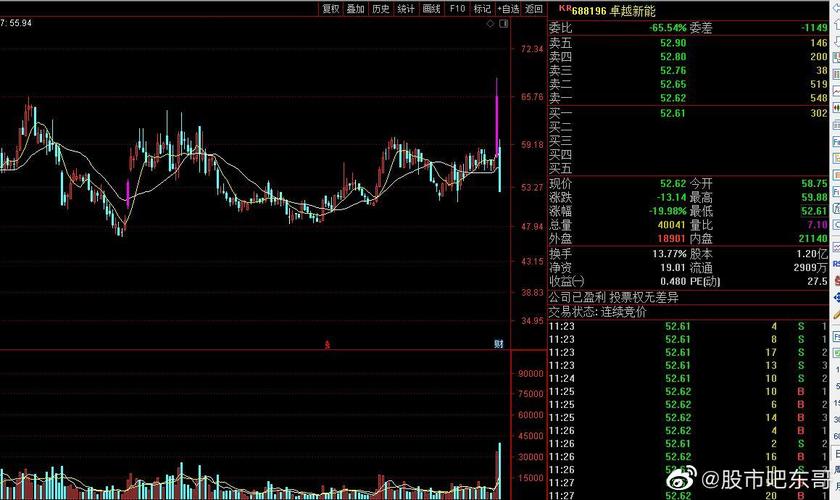
Task: Activate the 画线 drawing tool
Action: coord(431,9)
